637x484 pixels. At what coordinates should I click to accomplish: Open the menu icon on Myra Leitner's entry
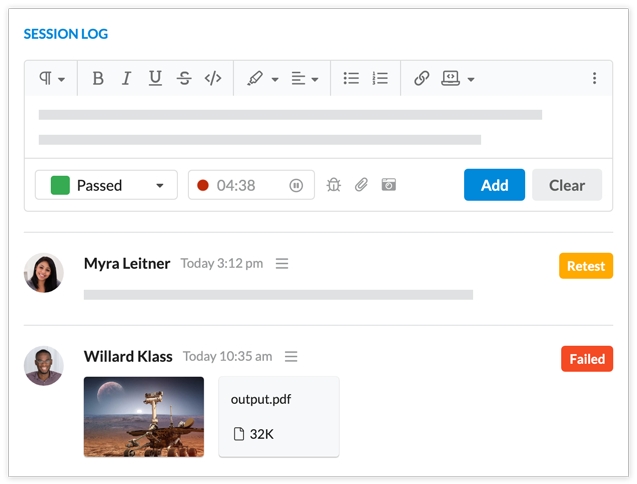pos(282,263)
